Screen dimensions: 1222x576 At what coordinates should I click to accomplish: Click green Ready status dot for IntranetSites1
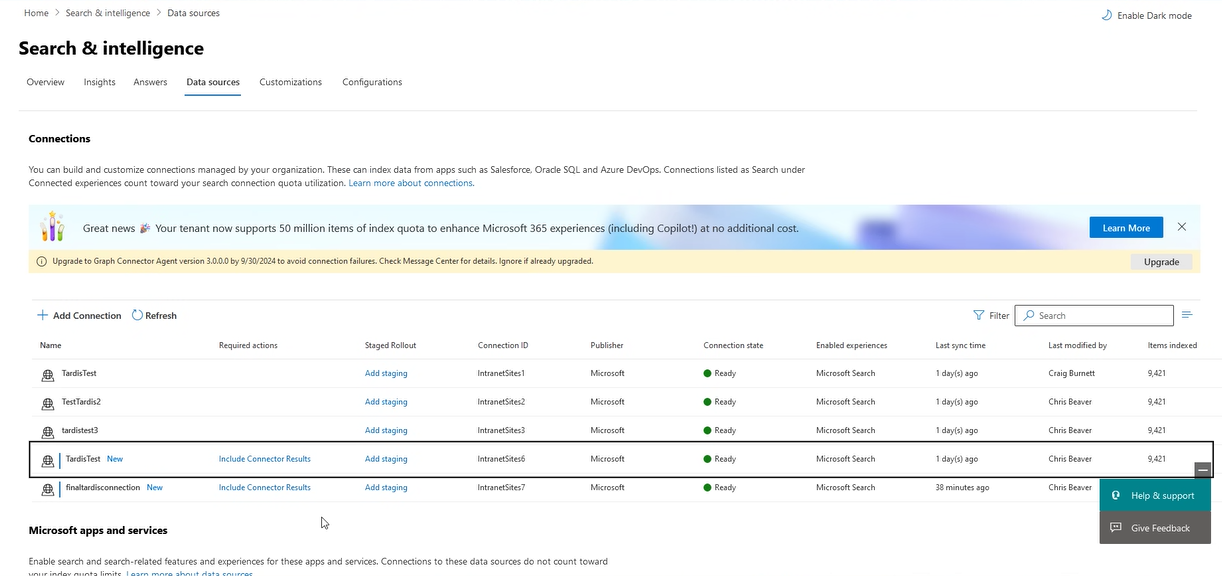click(708, 373)
